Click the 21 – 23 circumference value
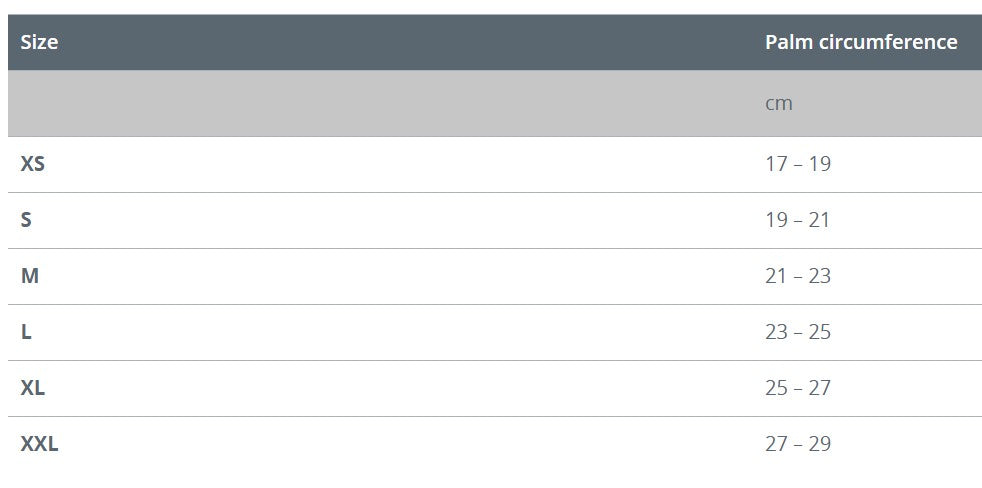The width and height of the screenshot is (982, 488). tap(798, 276)
